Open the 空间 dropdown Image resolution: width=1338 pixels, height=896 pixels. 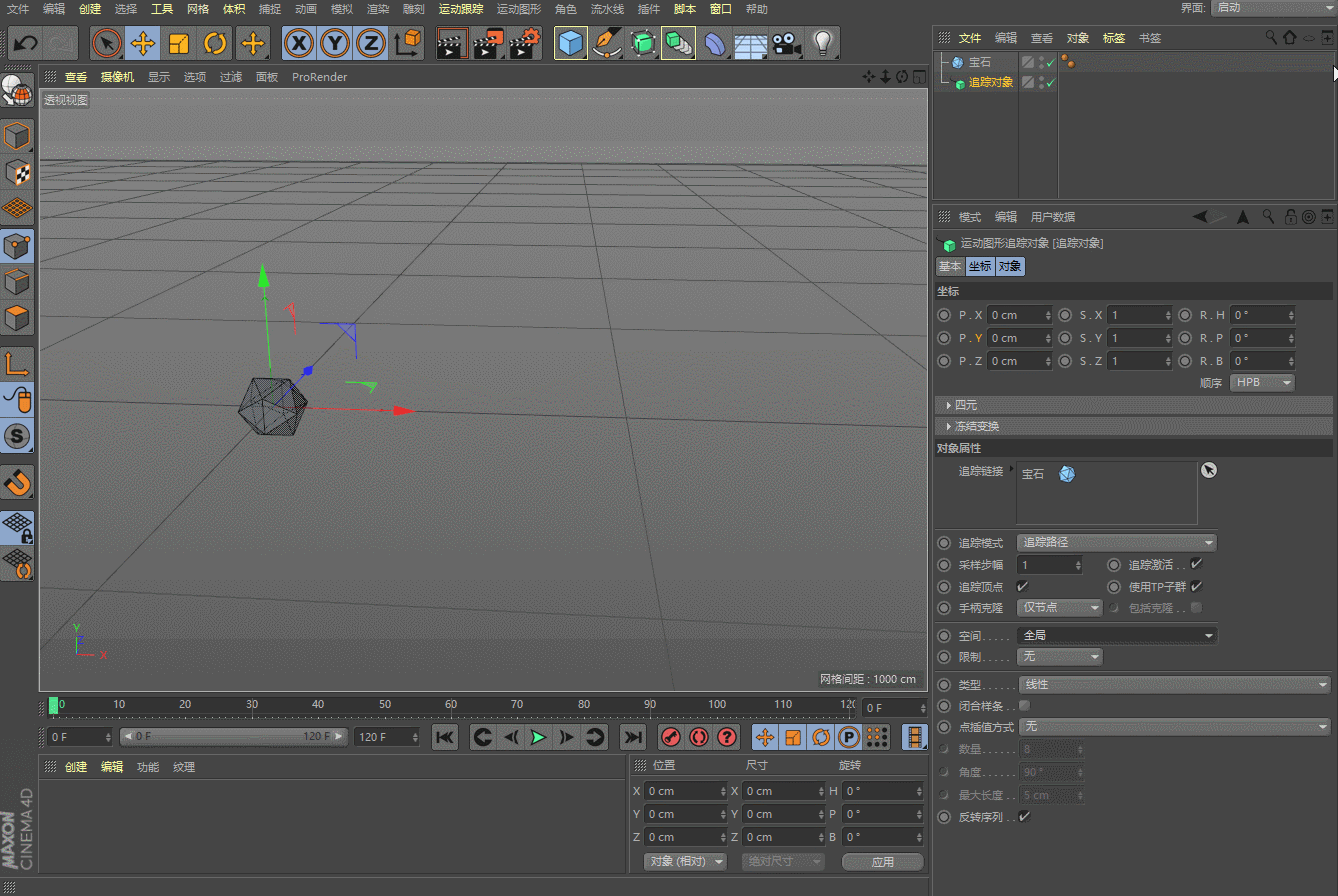[x=1116, y=635]
